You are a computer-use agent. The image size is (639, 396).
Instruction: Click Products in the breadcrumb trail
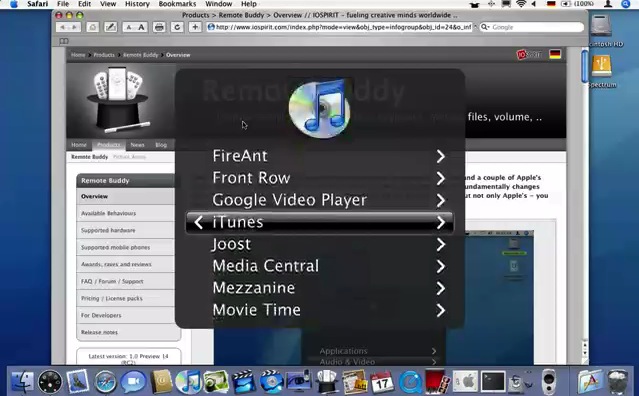pos(104,55)
